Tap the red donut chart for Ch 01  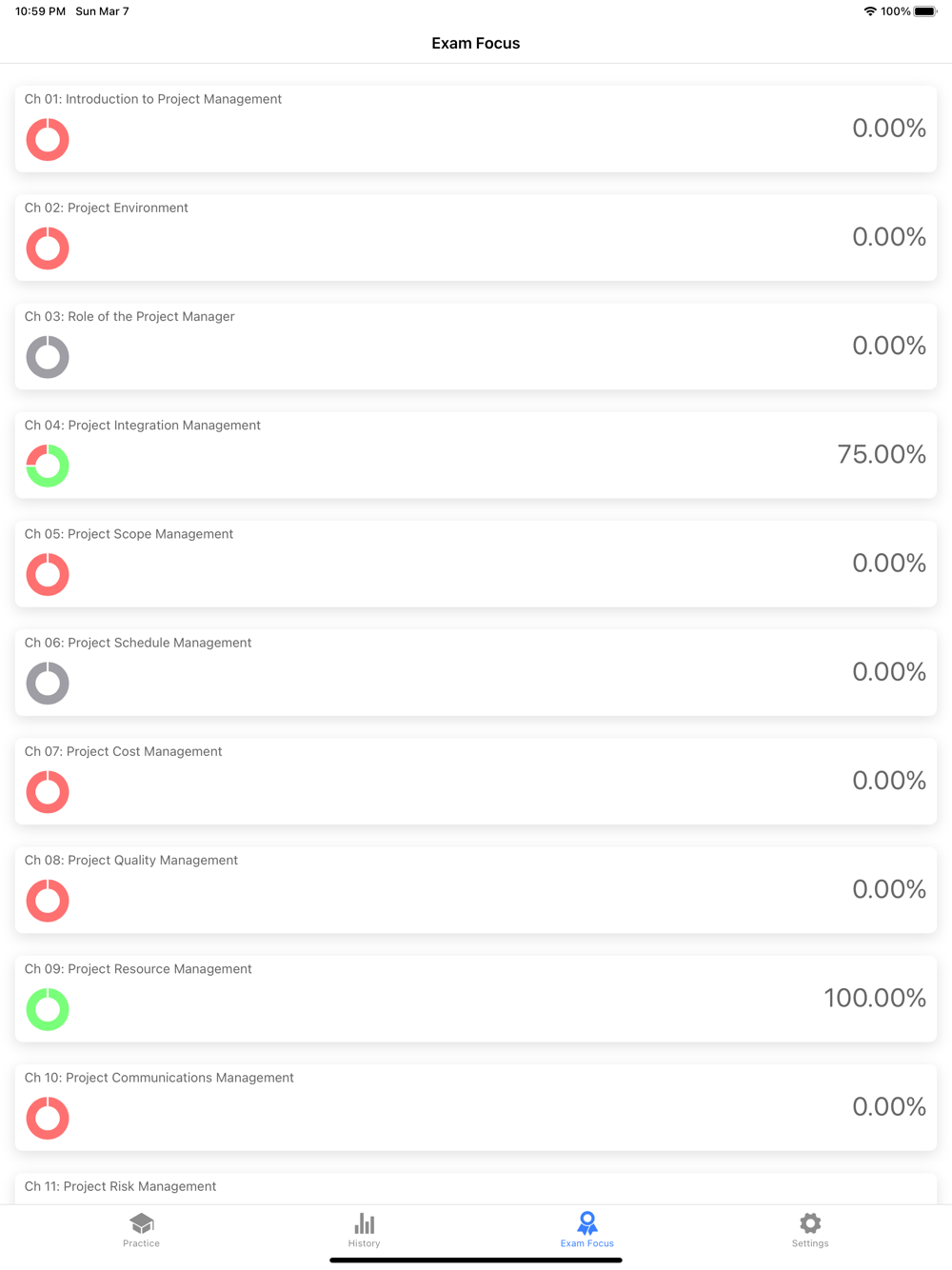point(48,140)
